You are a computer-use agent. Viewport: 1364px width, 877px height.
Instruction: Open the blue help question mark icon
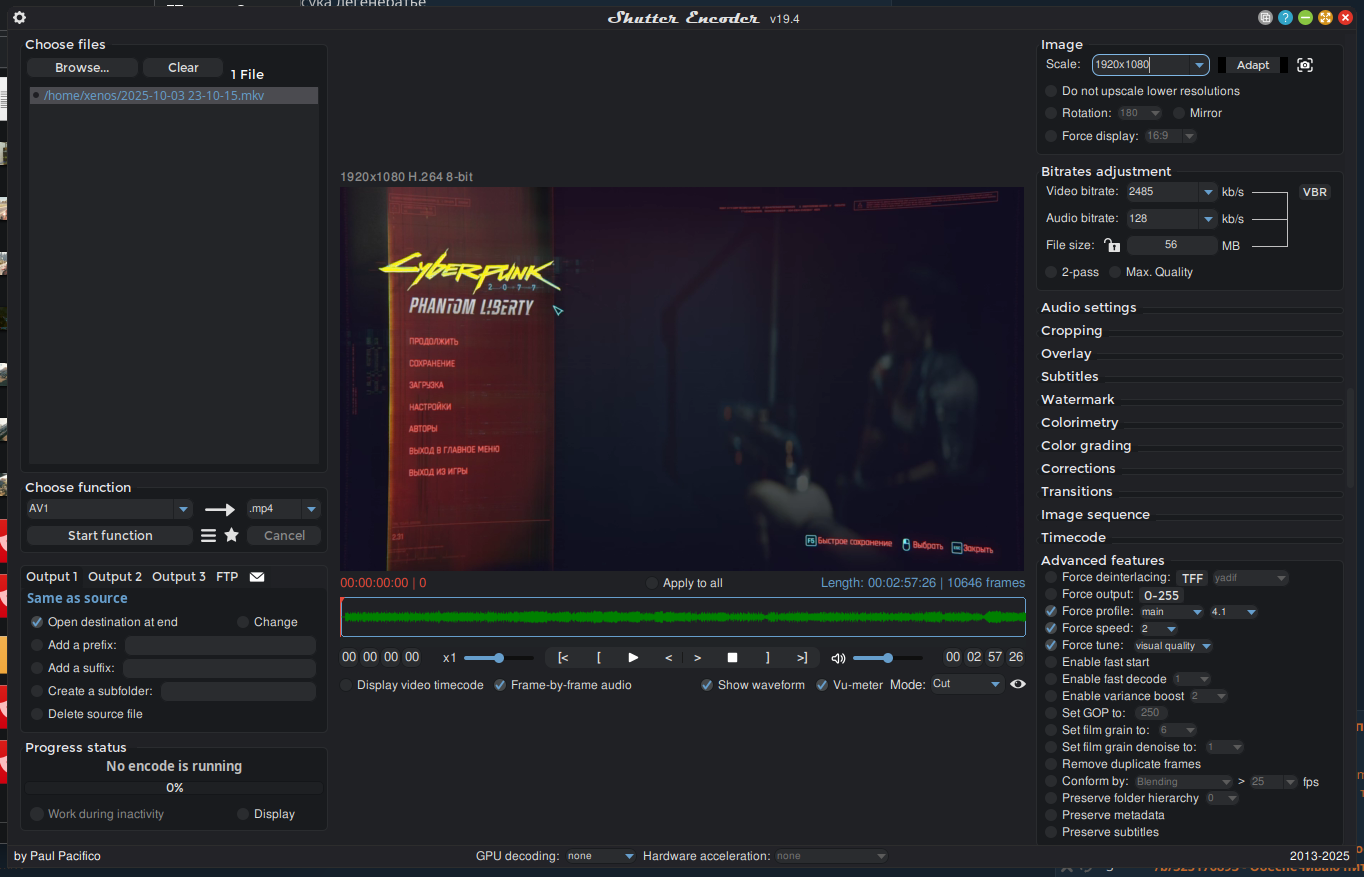tap(1285, 17)
